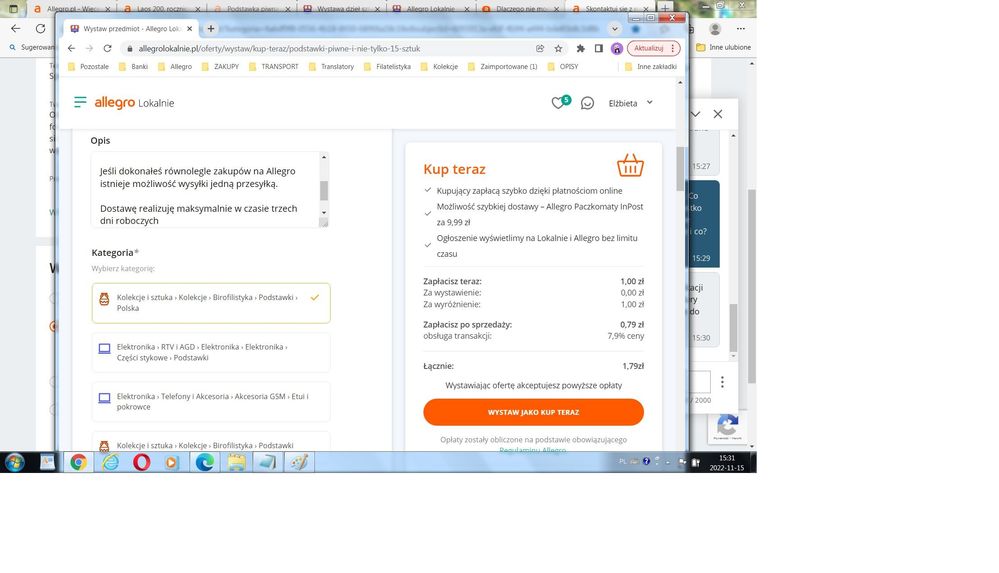
Task: Switch to Skontaktuj się tab in background browser
Action: pyautogui.click(x=609, y=9)
